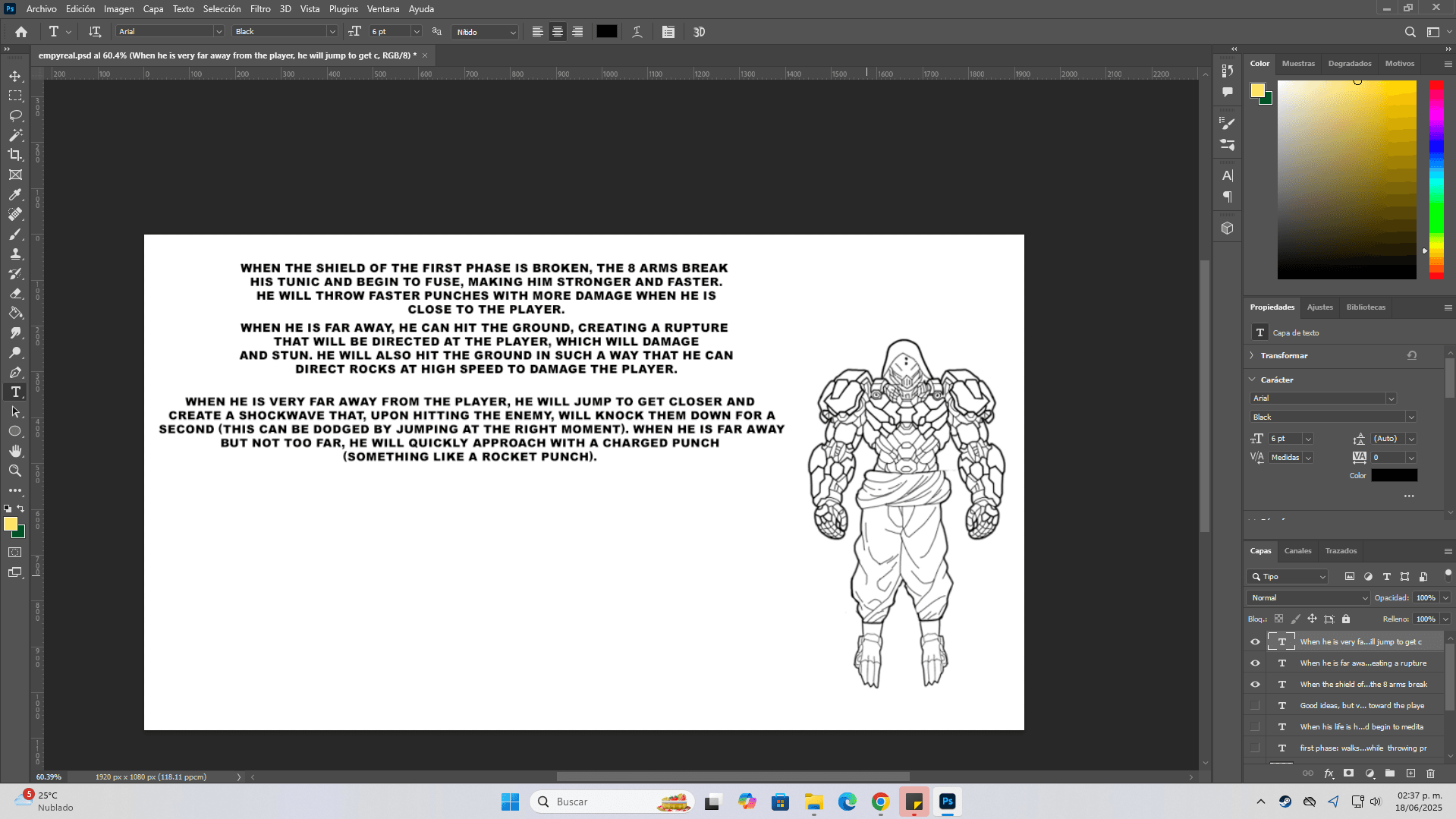Hide the 'When he is far awa' layer
This screenshot has height=819, width=1456.
(x=1255, y=663)
